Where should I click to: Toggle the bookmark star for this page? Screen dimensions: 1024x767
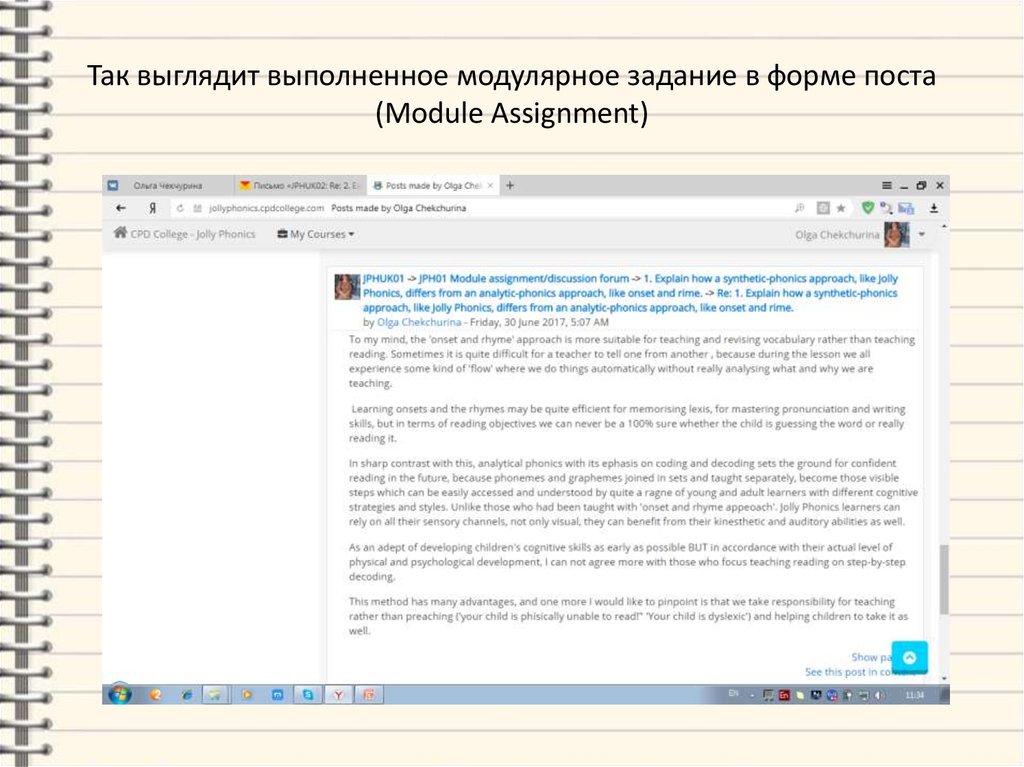pos(841,208)
